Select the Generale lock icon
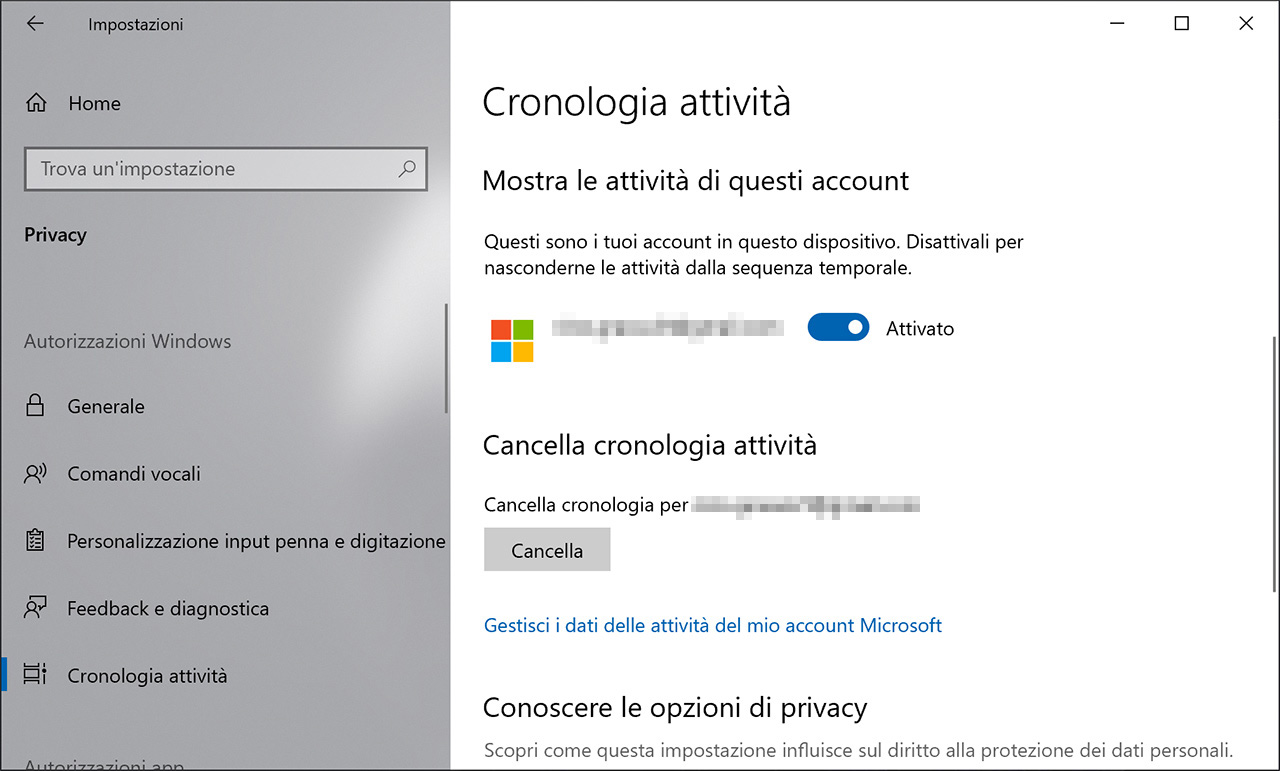 click(36, 406)
